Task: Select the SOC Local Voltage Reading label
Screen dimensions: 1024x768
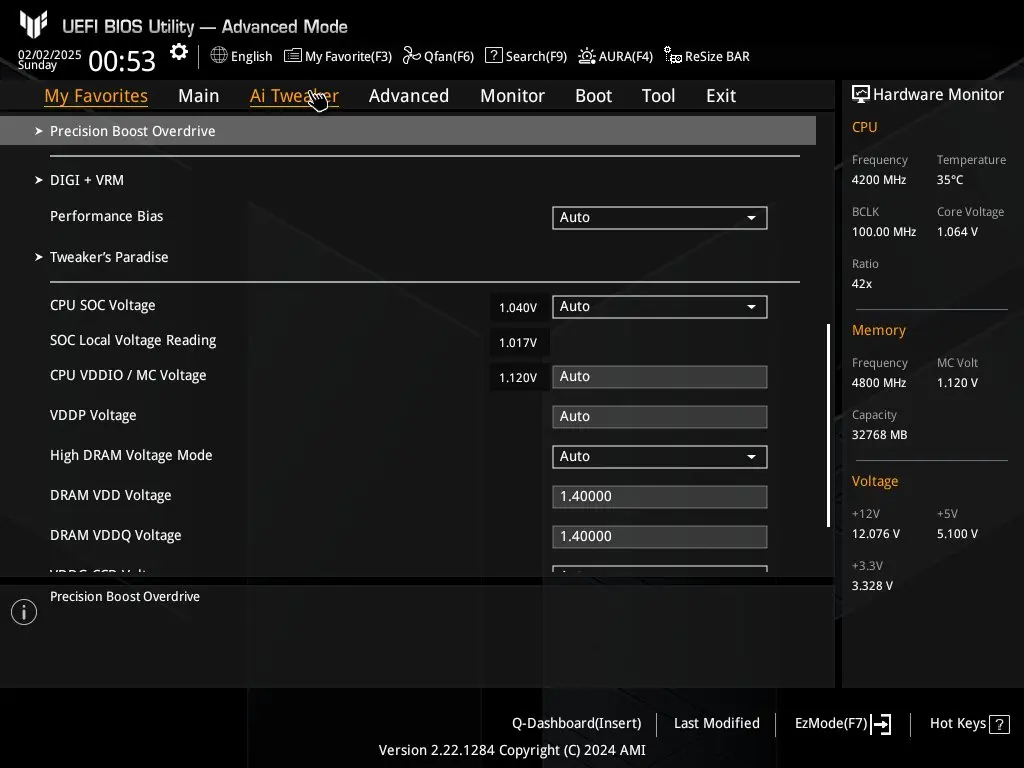Action: (x=133, y=340)
